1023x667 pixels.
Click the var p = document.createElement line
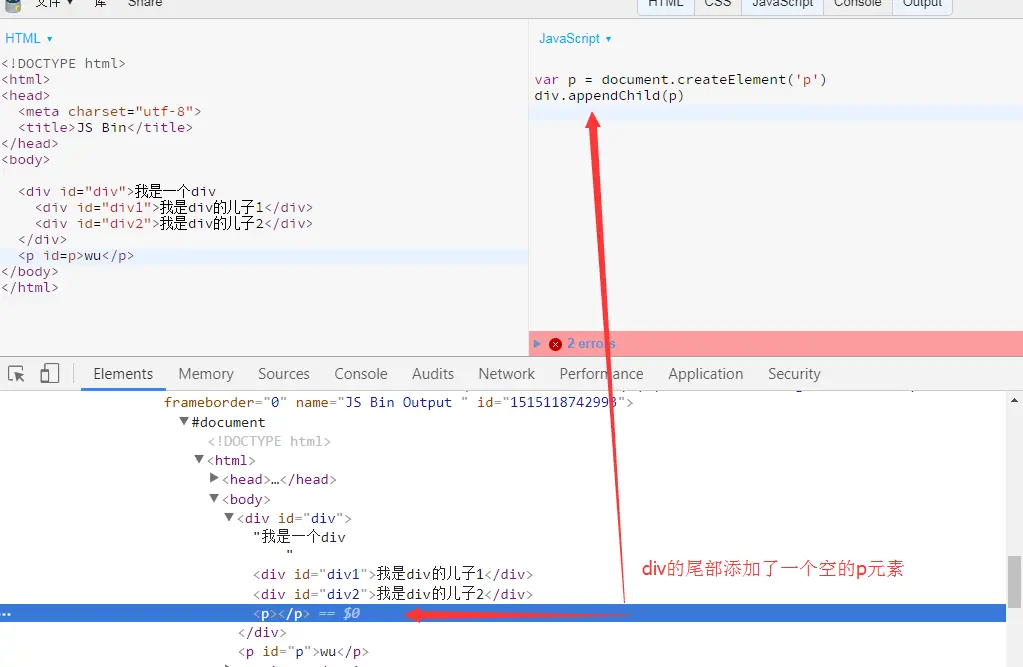pyautogui.click(x=680, y=80)
